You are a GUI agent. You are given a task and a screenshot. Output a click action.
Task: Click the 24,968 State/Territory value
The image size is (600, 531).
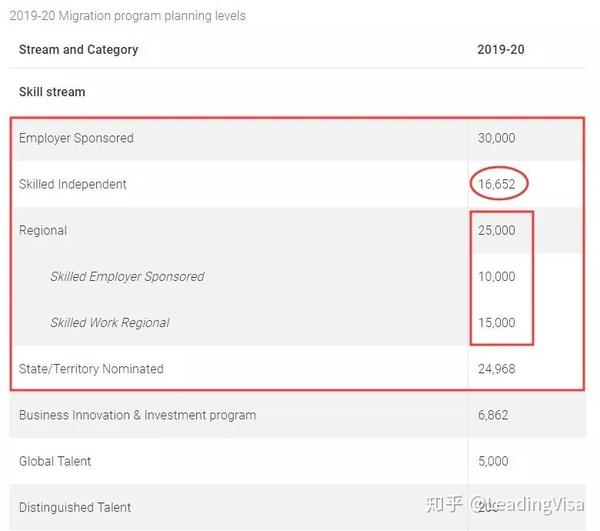(496, 369)
